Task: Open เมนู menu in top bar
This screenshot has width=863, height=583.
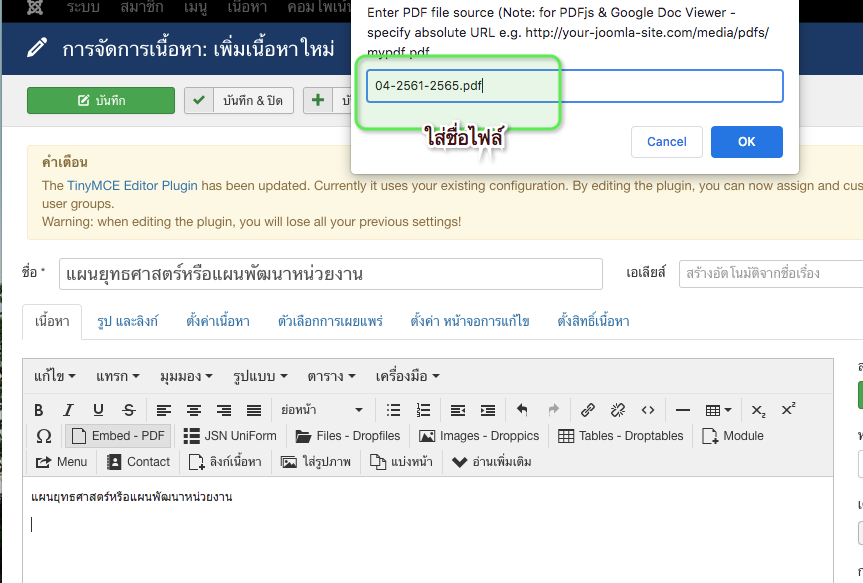Action: 195,7
